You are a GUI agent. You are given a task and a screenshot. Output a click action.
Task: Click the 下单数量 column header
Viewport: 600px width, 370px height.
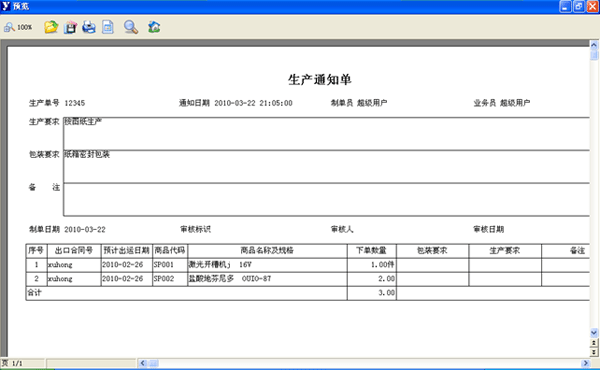click(x=372, y=251)
